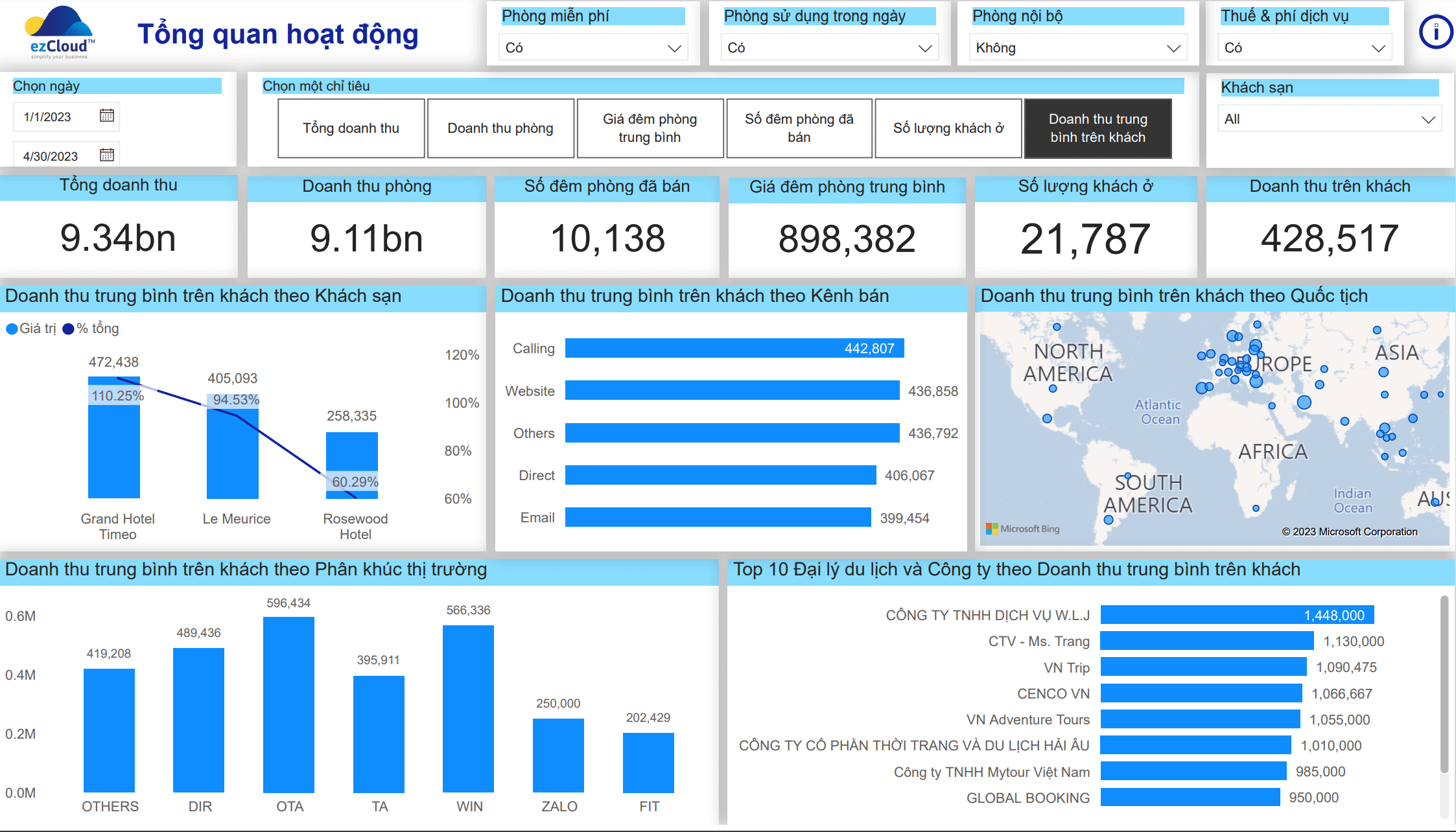Click the Giá trị legend marker
This screenshot has height=832, width=1456.
(12, 329)
